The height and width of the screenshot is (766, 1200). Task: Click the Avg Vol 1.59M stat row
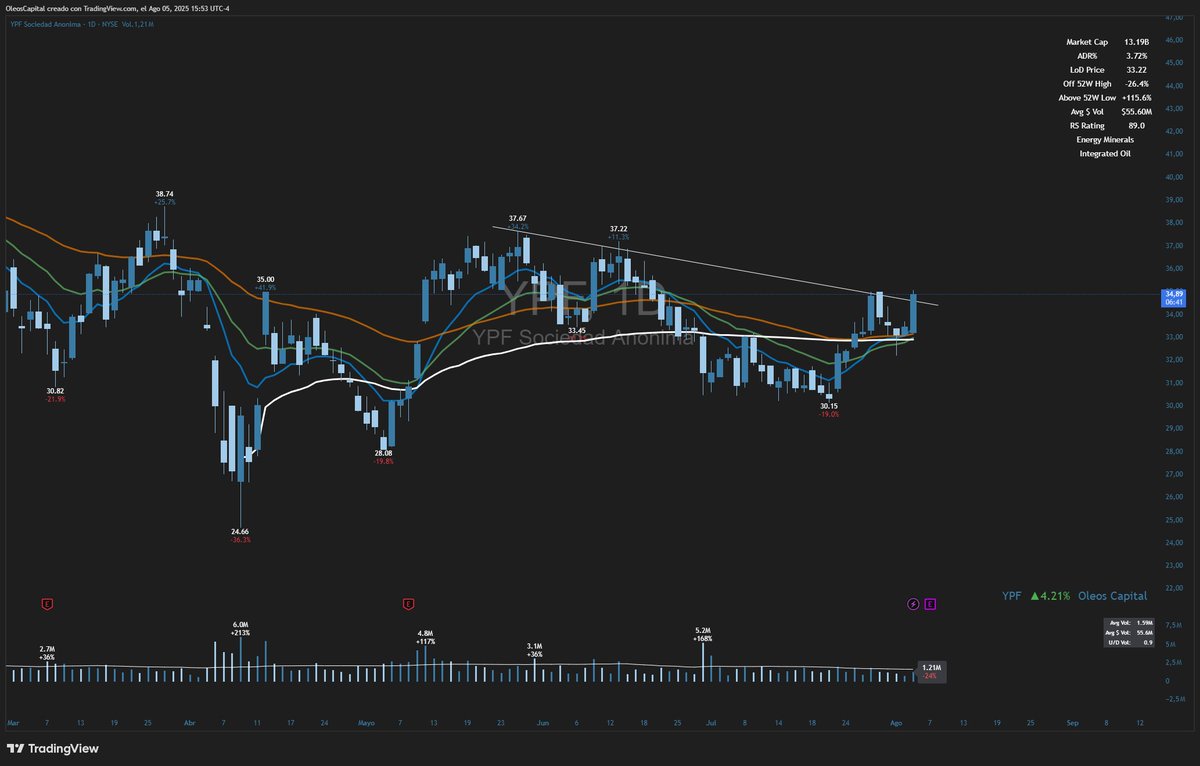click(1131, 622)
